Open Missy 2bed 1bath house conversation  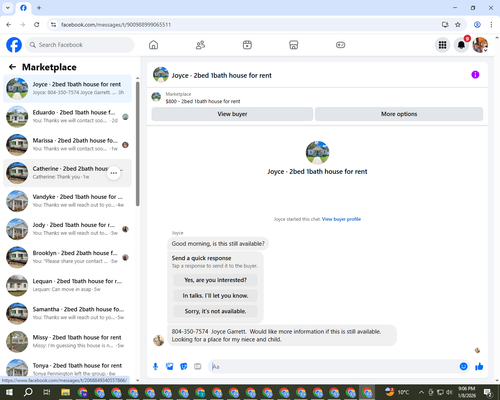(67, 341)
